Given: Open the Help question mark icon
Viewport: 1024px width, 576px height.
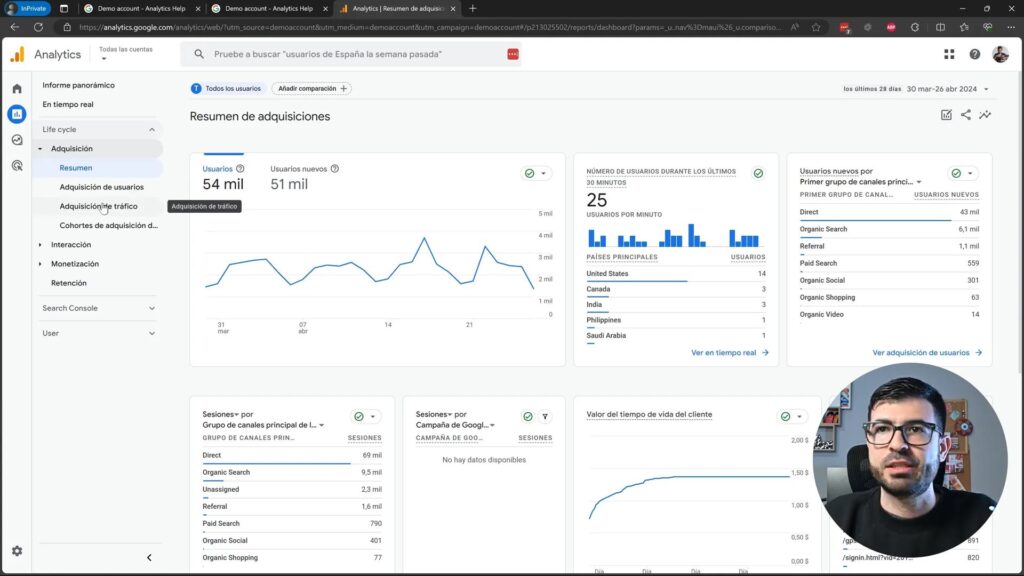Looking at the screenshot, I should pyautogui.click(x=974, y=54).
